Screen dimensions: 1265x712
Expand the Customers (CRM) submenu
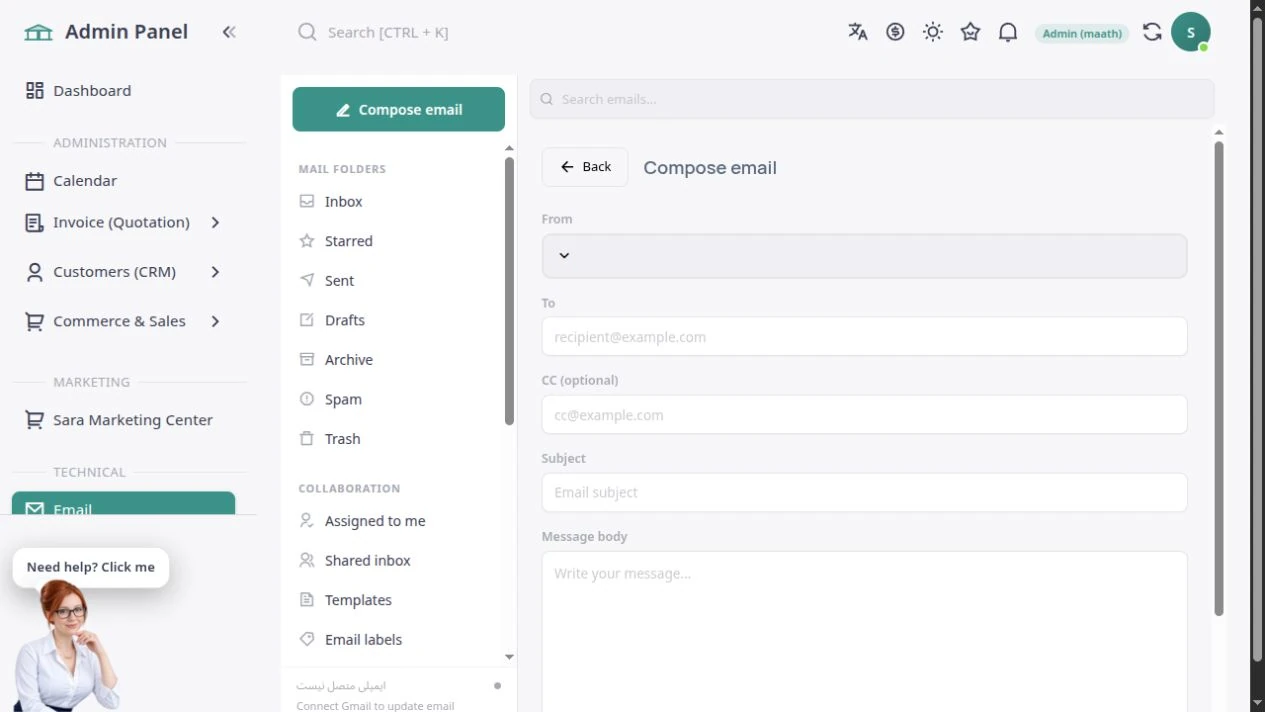124,272
